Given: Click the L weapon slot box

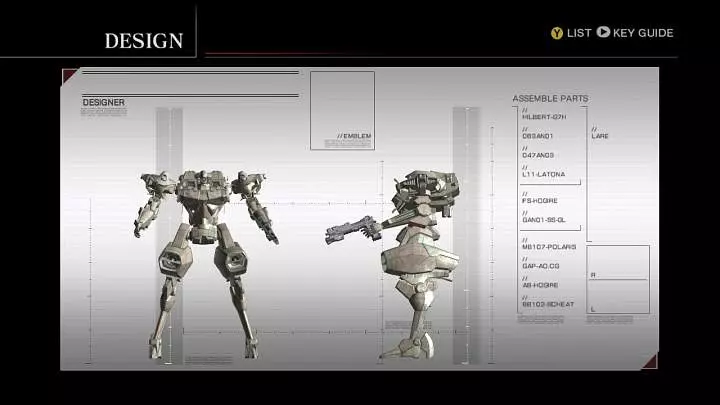Looking at the screenshot, I should point(618,296).
